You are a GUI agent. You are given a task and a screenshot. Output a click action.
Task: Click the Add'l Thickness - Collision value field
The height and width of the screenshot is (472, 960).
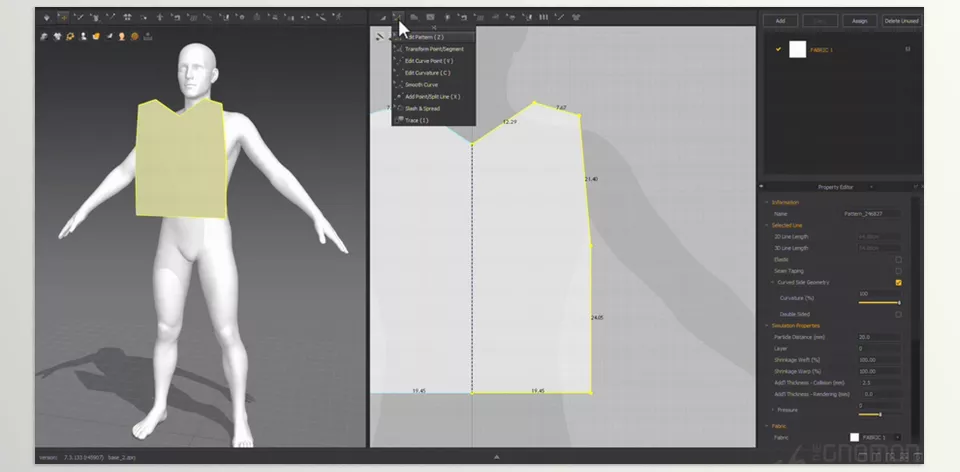click(x=880, y=383)
